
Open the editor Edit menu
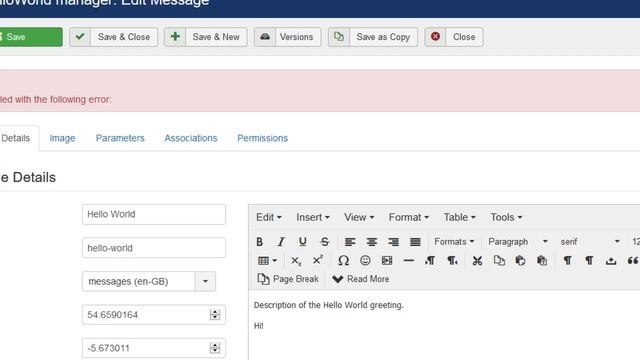tap(269, 217)
